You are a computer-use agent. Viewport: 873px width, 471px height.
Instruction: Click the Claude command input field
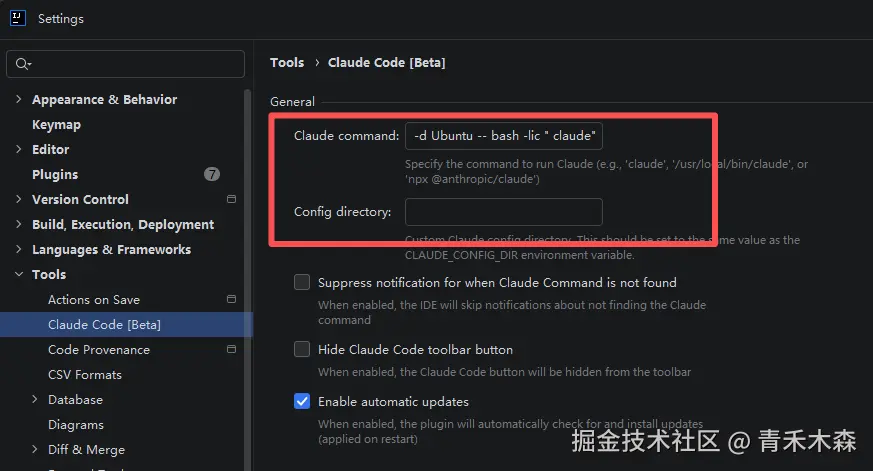coord(503,136)
